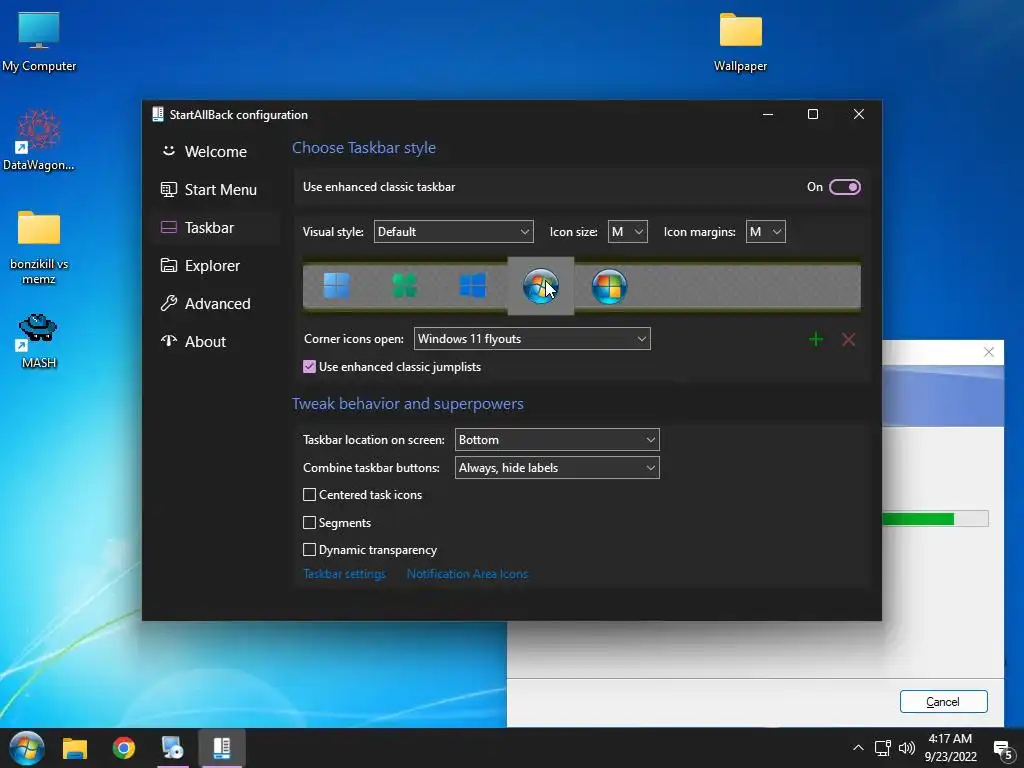The height and width of the screenshot is (768, 1024).
Task: Click the StartAllBack title bar icon
Action: point(157,114)
